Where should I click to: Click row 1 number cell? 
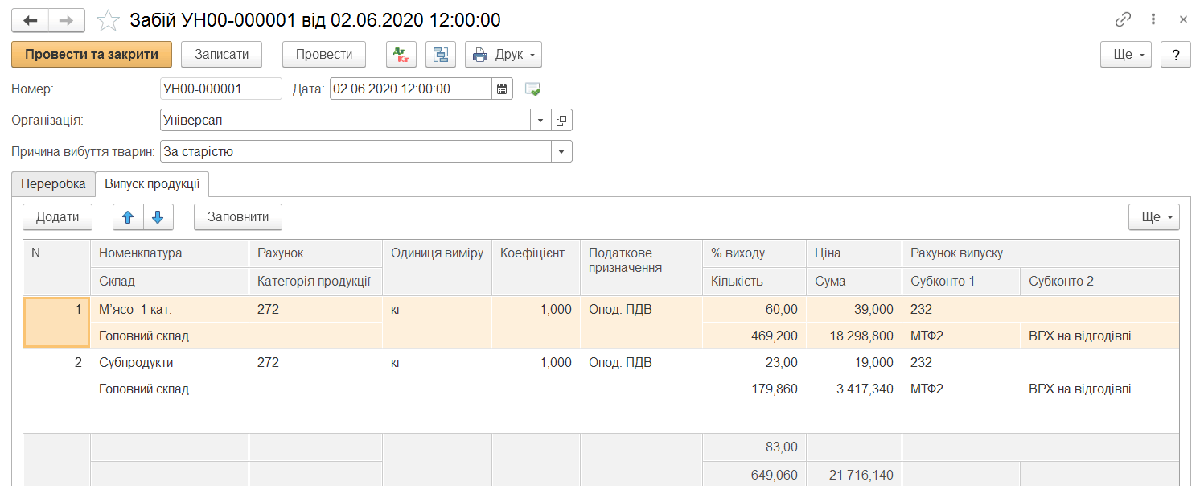point(57,322)
